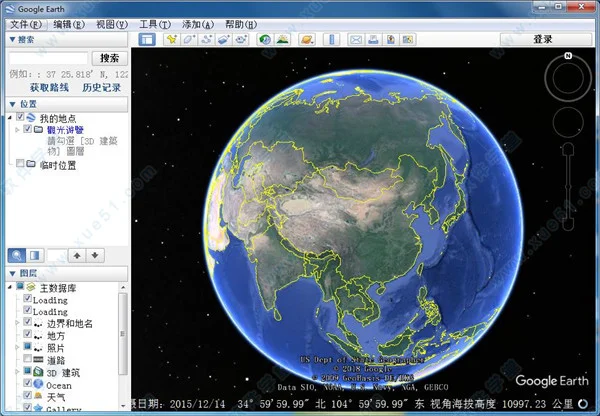Collapse the 我的地点 tree node
This screenshot has height=416, width=600.
[10, 117]
